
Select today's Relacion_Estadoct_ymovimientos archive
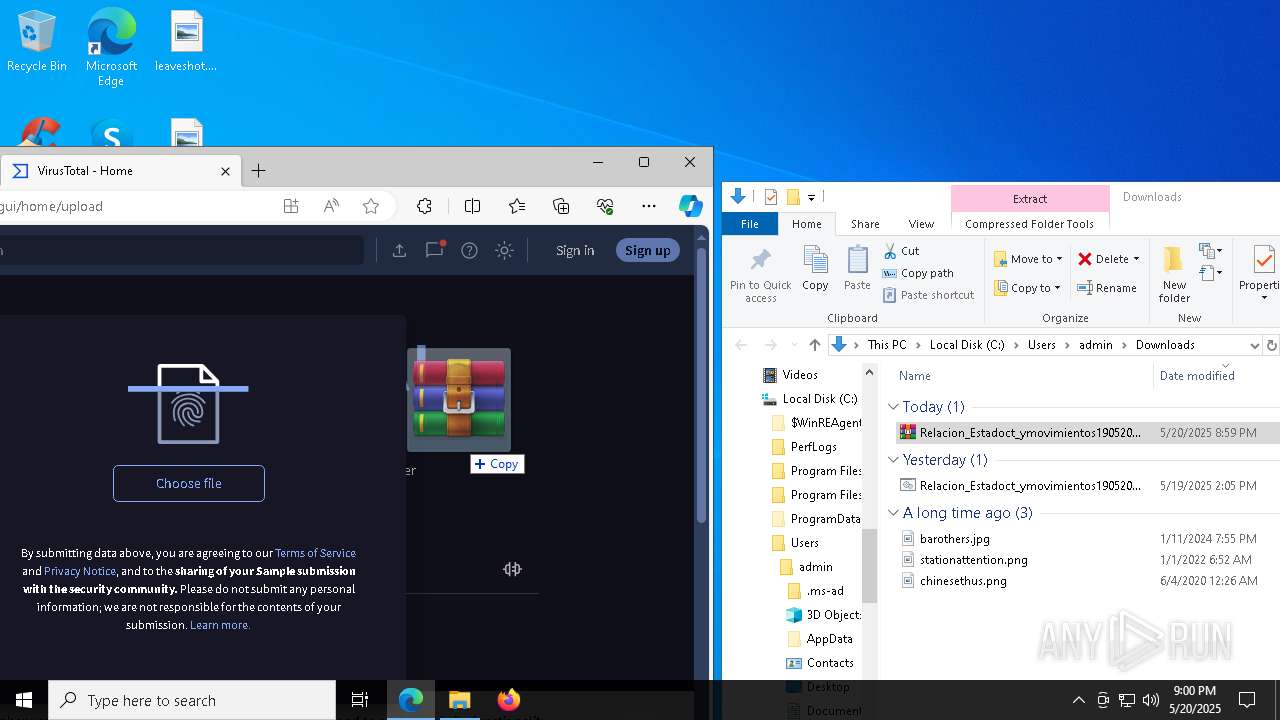[1087, 432]
